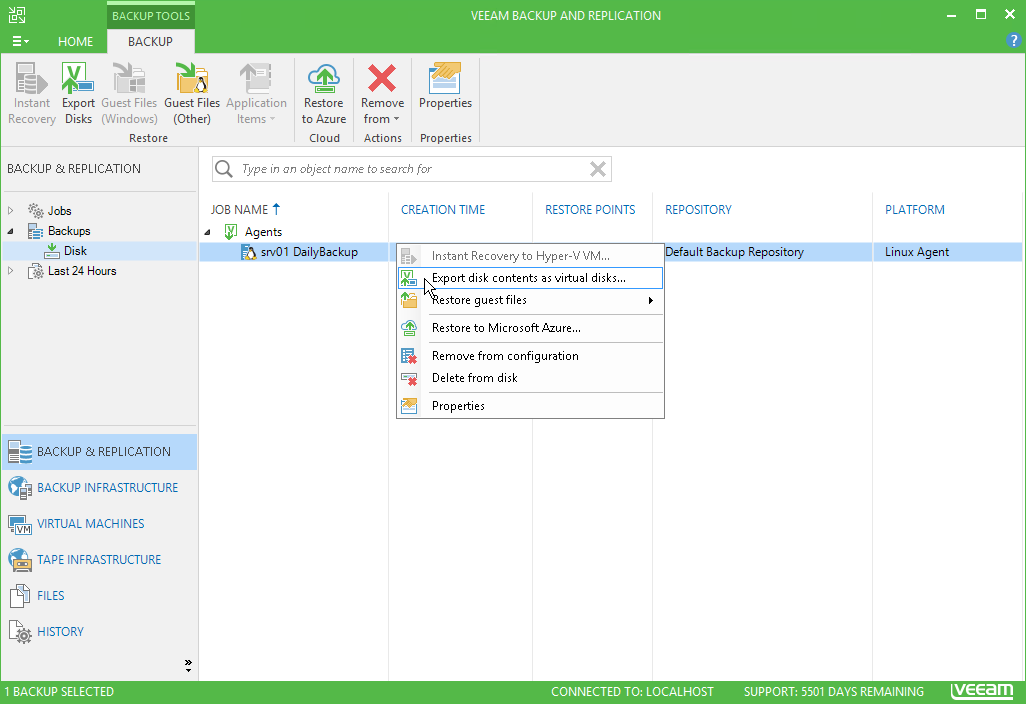The height and width of the screenshot is (704, 1026).
Task: Click the application icon in title bar
Action: [17, 15]
